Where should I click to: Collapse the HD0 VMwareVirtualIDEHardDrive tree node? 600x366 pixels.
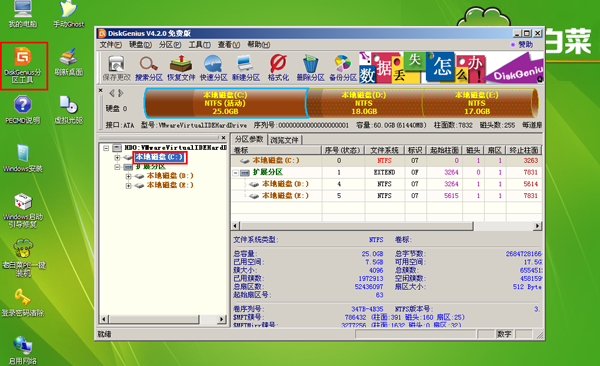pos(106,148)
